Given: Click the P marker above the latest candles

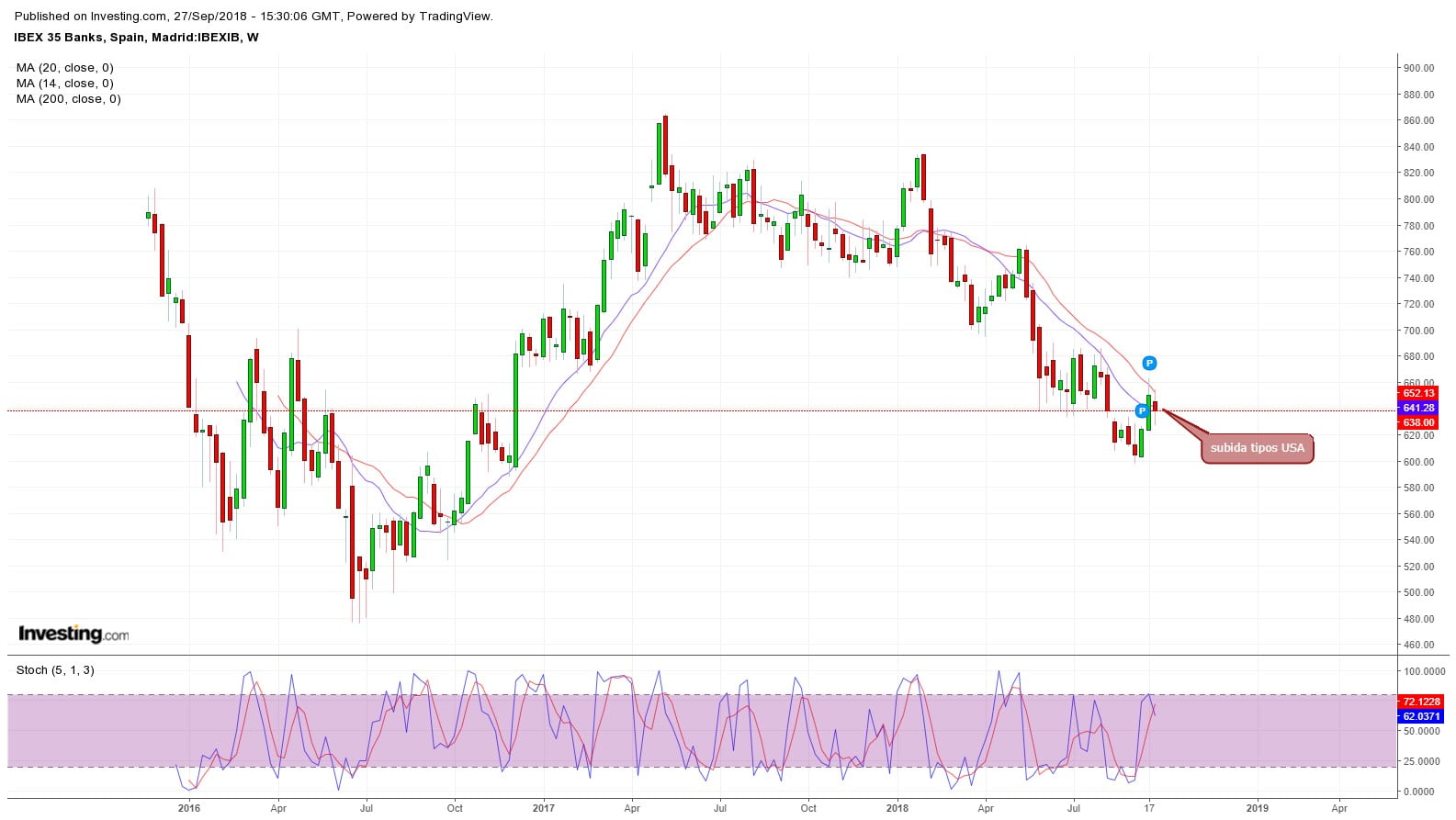Looking at the screenshot, I should pos(1149,363).
